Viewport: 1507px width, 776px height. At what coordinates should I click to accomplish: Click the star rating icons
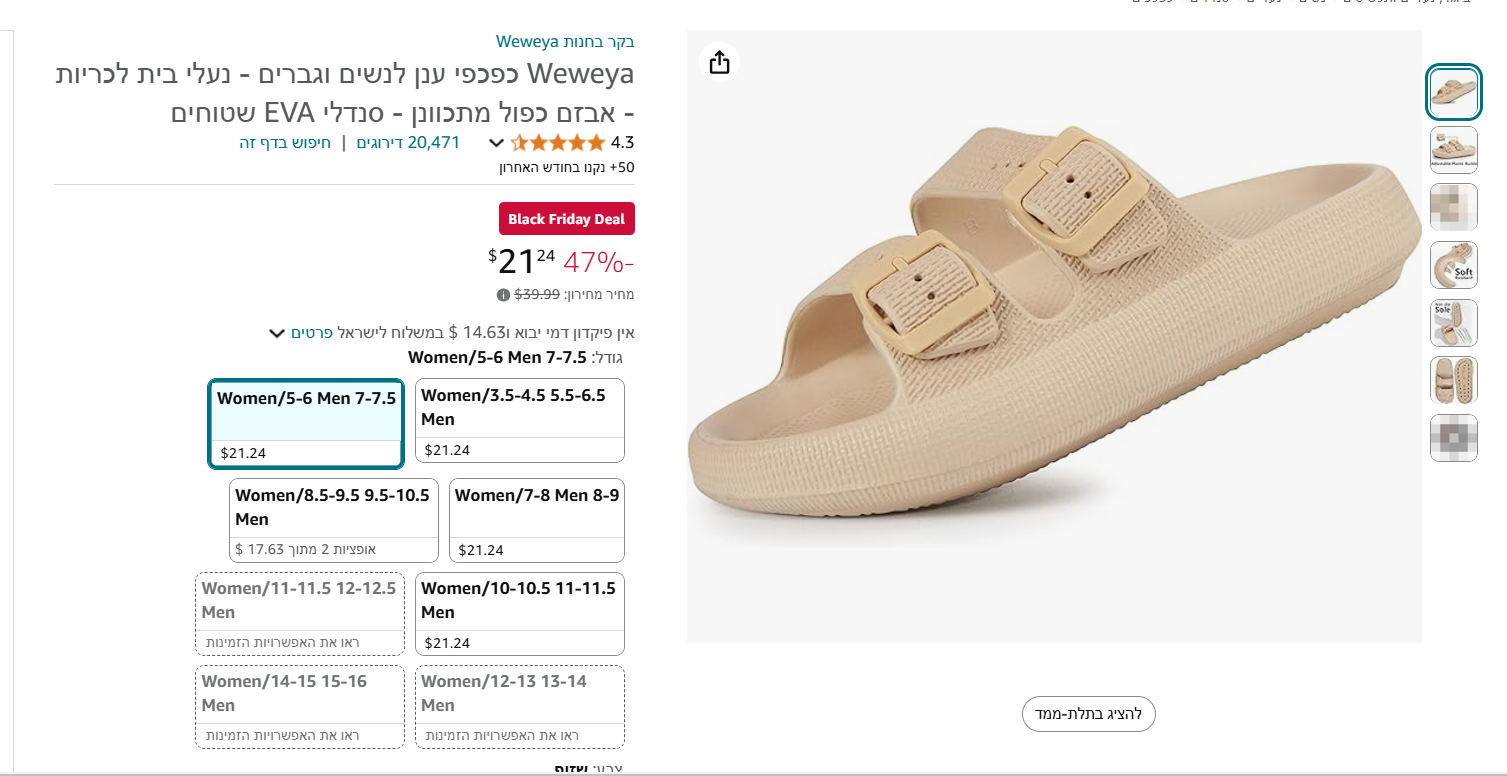pos(558,142)
